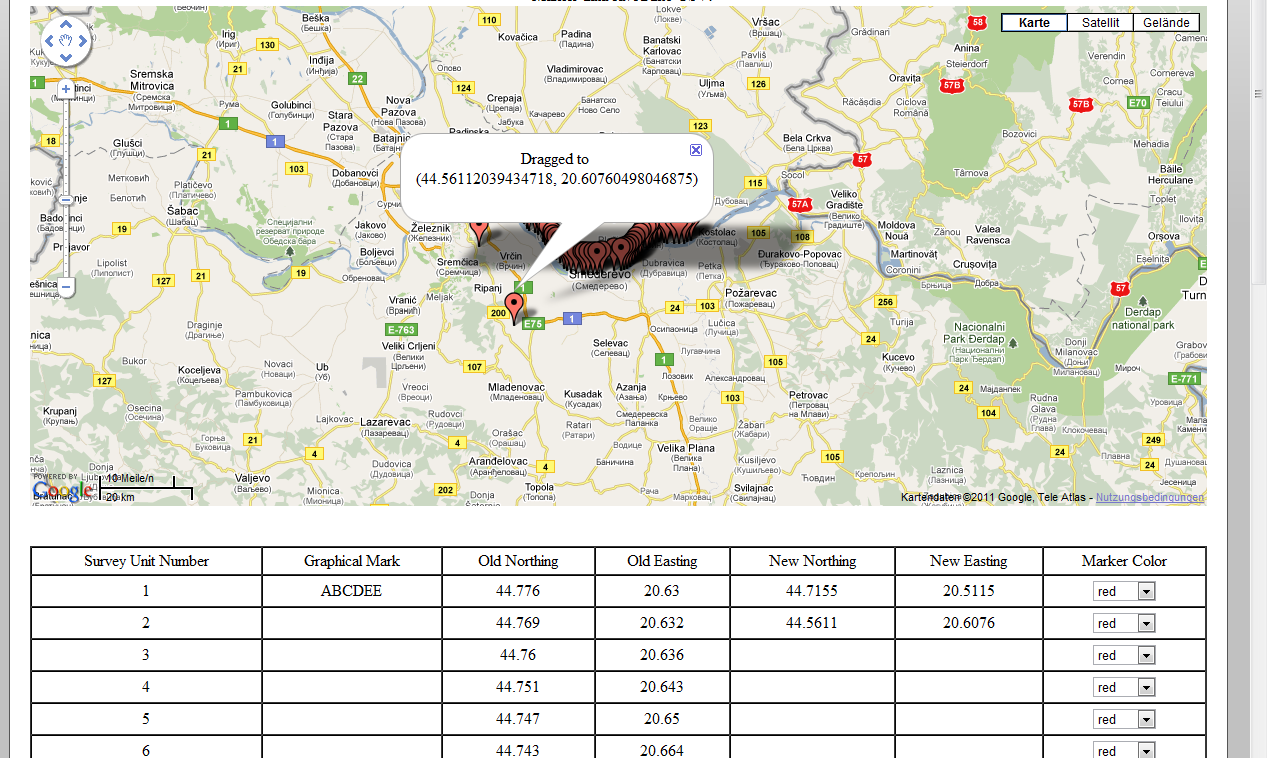
Task: Zoom in with the plus button
Action: [x=66, y=89]
